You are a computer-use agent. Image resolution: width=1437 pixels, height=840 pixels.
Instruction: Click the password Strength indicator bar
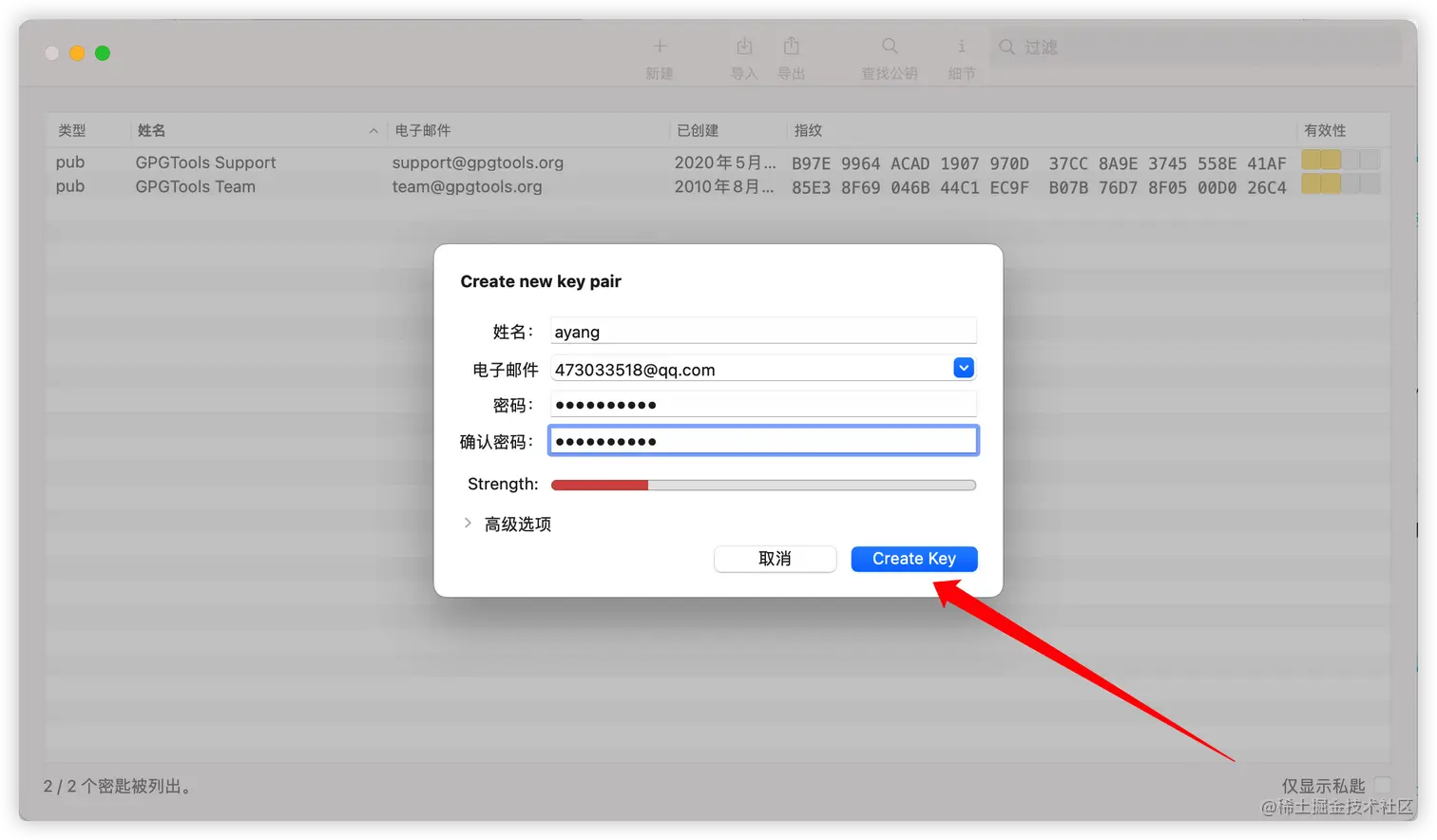pyautogui.click(x=763, y=485)
